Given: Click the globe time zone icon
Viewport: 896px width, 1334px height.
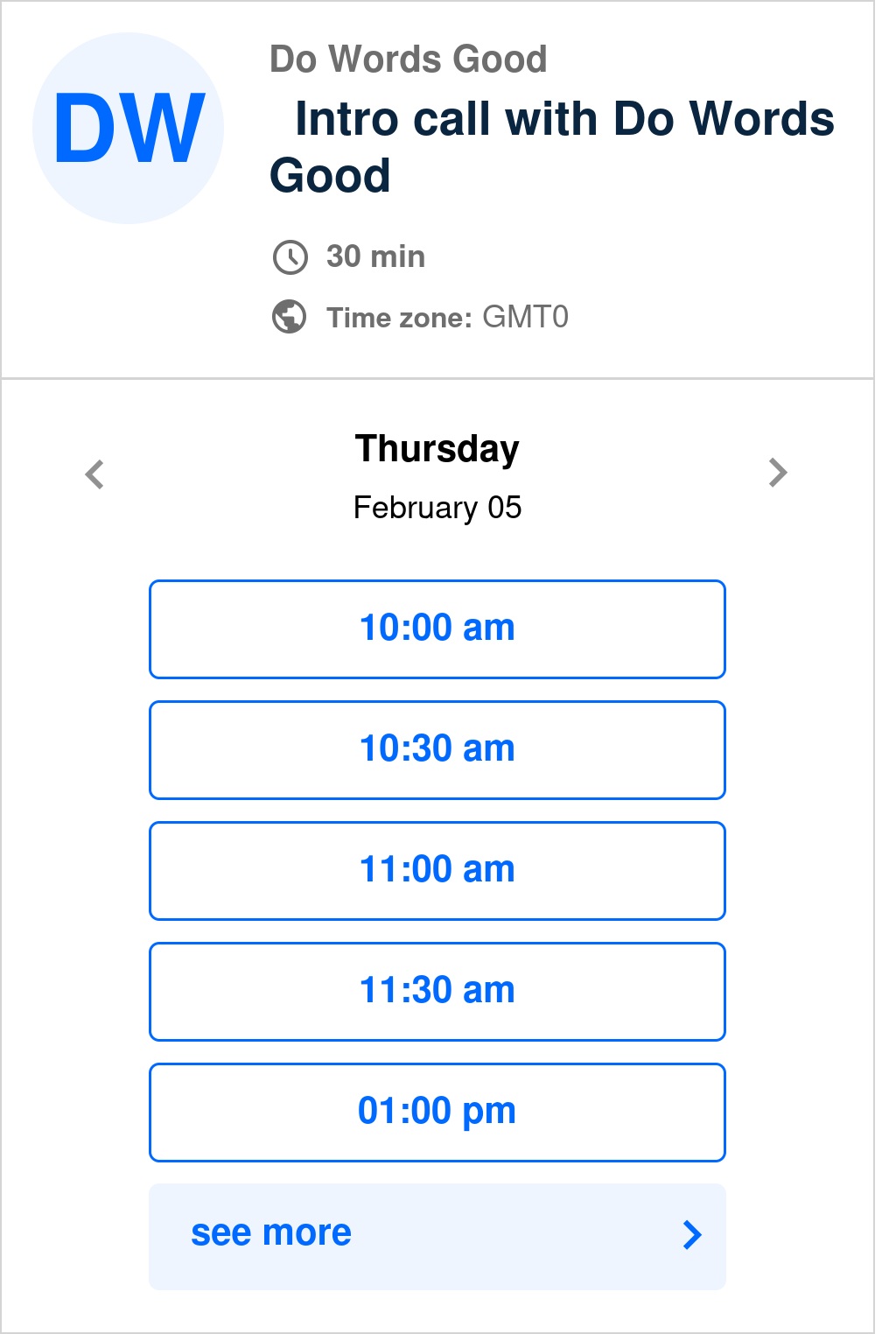Looking at the screenshot, I should click(290, 317).
